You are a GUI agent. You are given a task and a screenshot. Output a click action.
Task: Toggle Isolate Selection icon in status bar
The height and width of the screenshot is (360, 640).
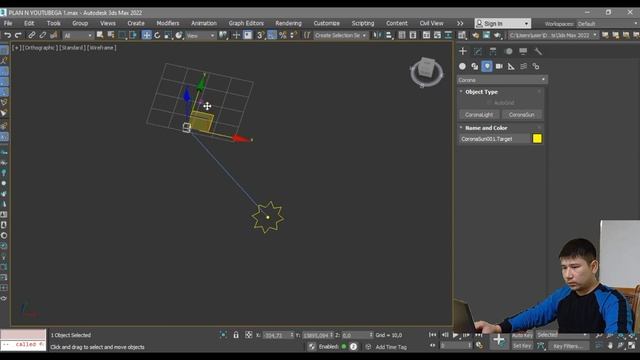coord(223,335)
